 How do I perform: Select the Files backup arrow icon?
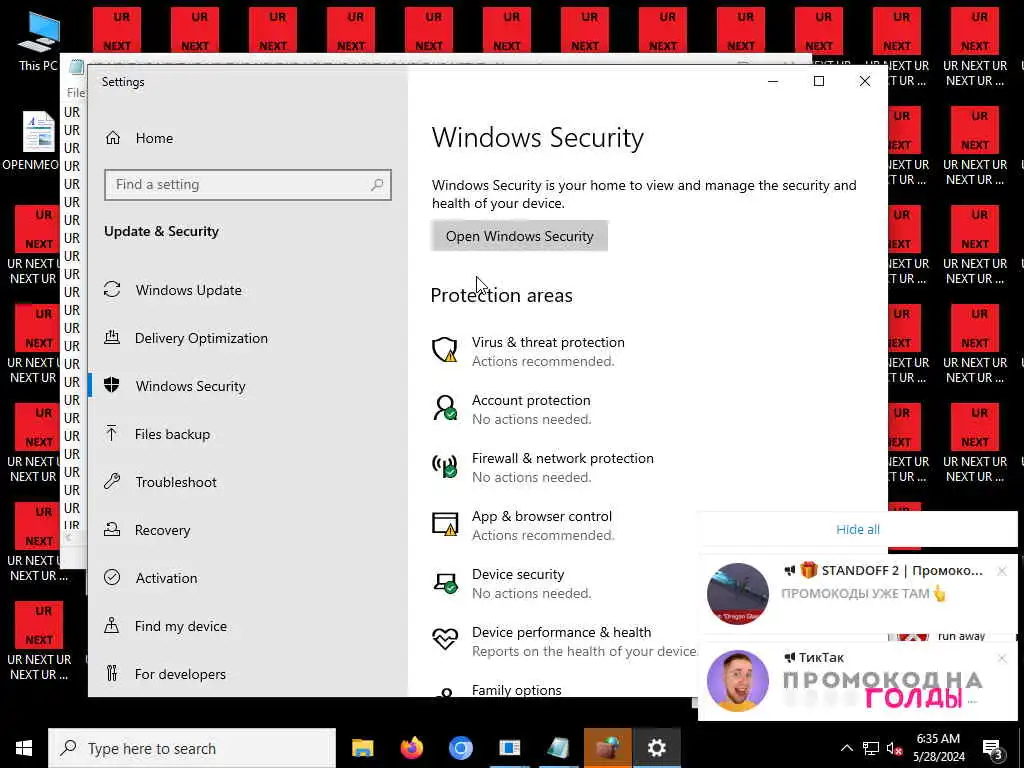(x=112, y=434)
